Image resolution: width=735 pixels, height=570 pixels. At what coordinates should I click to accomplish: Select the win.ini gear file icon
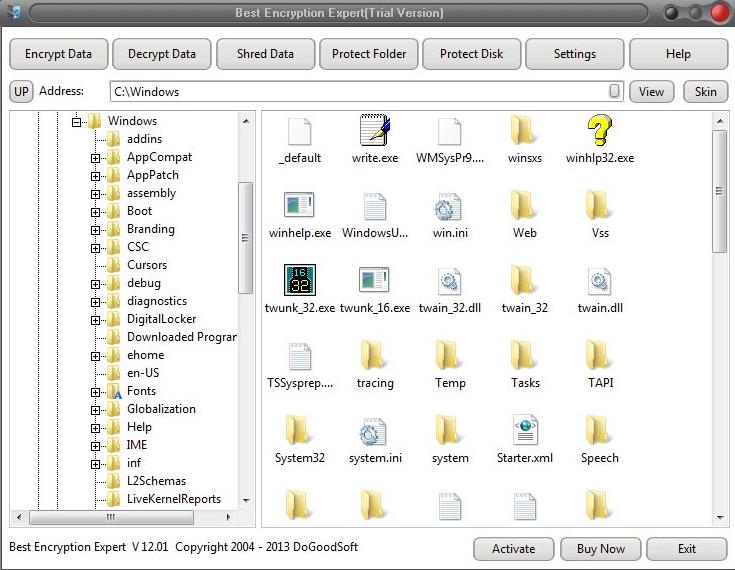(450, 206)
